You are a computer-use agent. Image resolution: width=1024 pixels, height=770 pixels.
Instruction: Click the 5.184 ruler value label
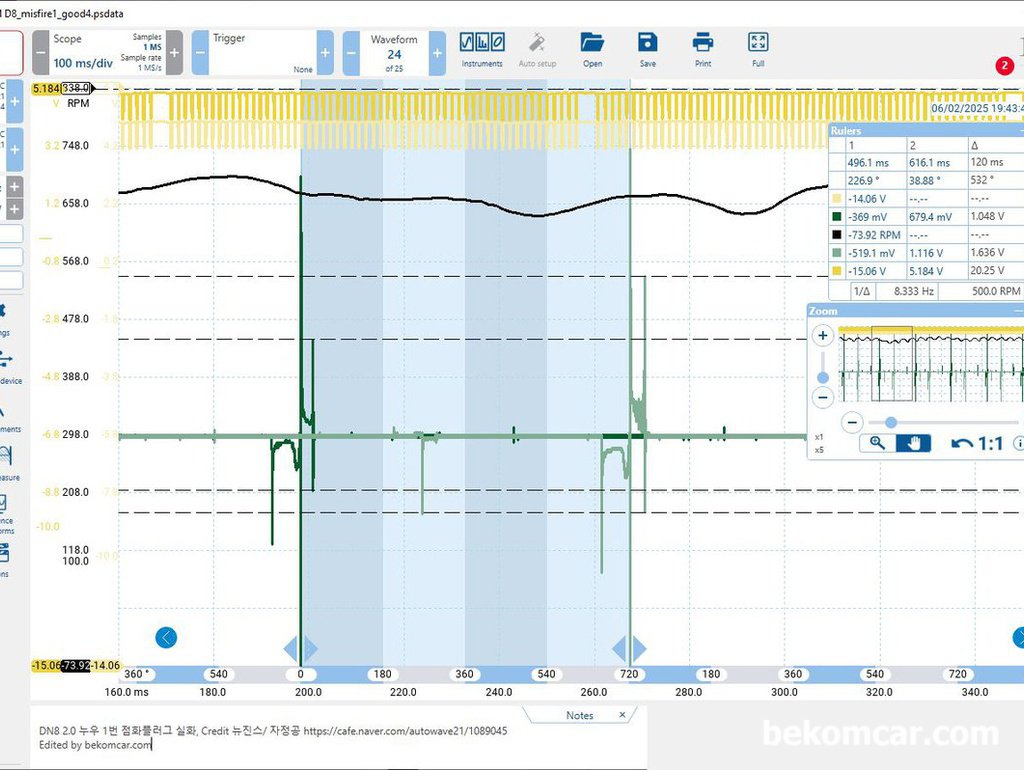(x=46, y=88)
